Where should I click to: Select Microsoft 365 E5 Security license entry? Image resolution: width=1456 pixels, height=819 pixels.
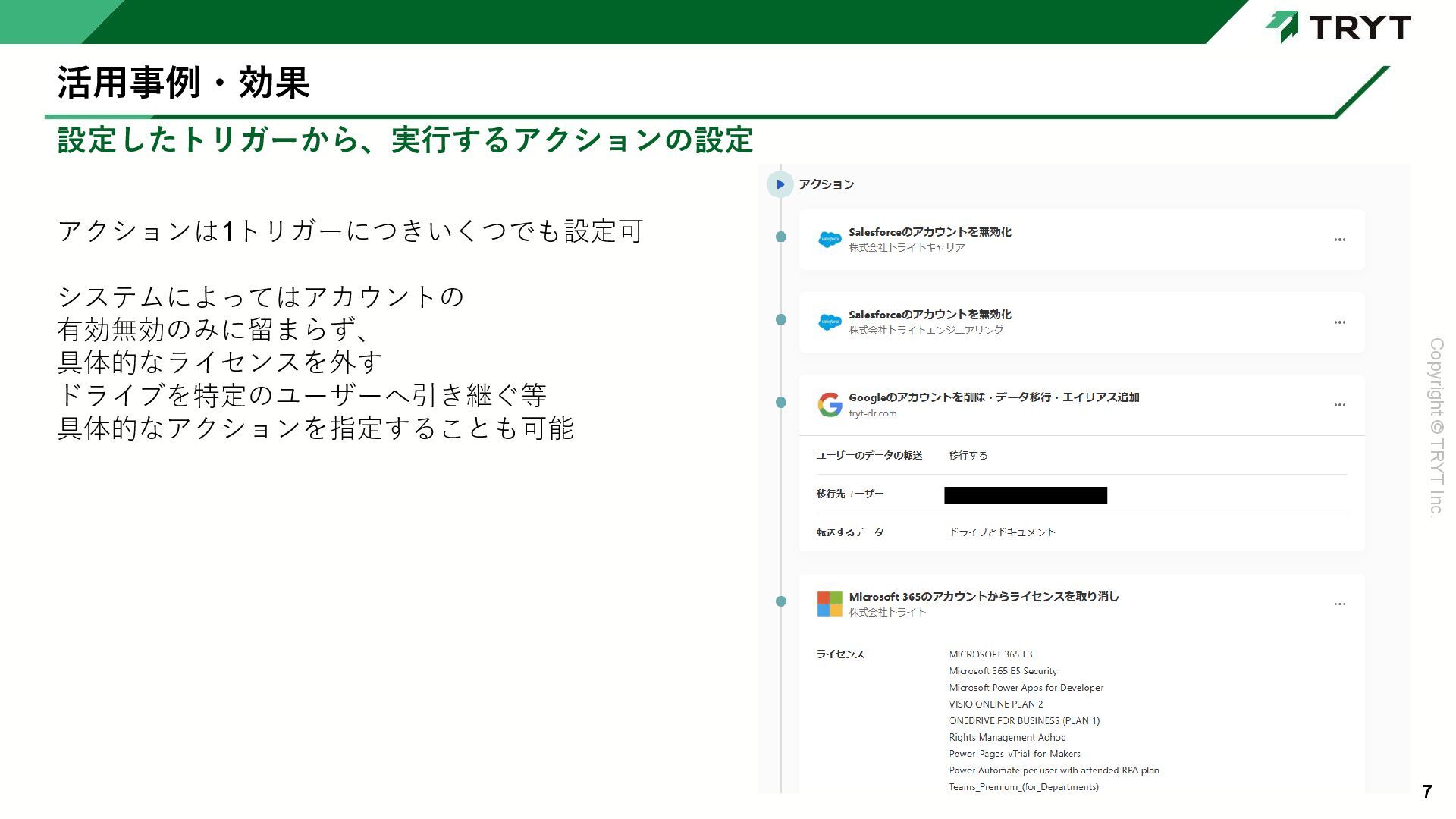pyautogui.click(x=1003, y=671)
